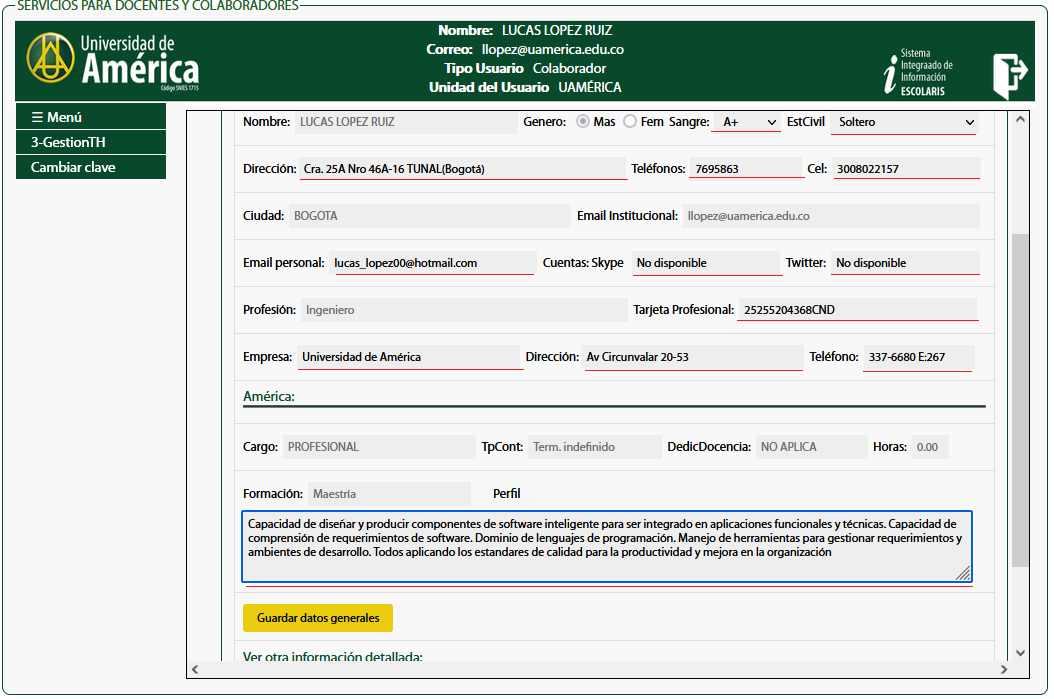Click the Dirección address input field

[463, 169]
